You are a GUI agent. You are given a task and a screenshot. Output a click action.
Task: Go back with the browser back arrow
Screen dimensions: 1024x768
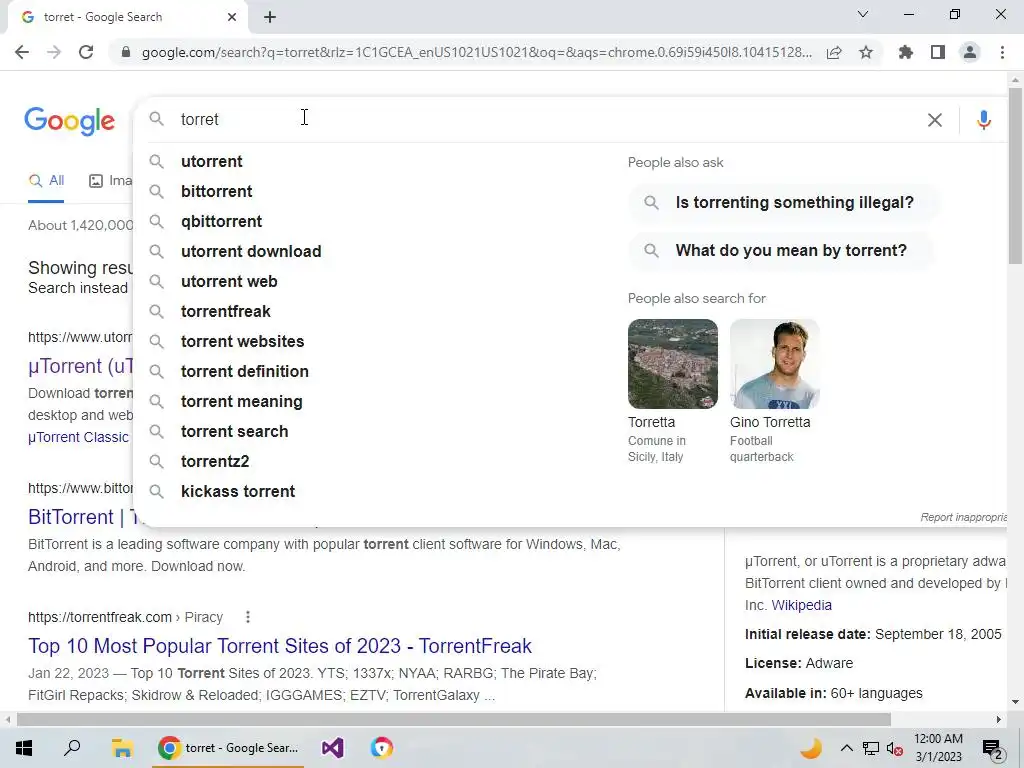[22, 52]
